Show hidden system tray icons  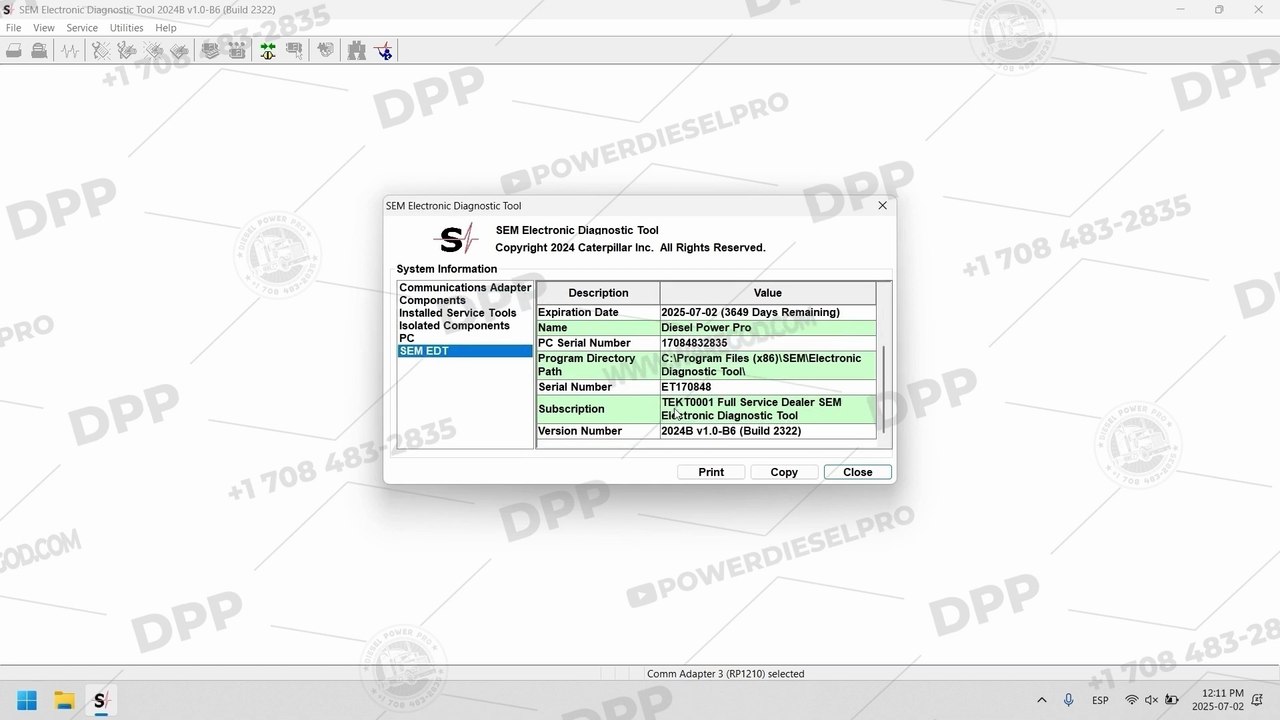click(x=1041, y=700)
